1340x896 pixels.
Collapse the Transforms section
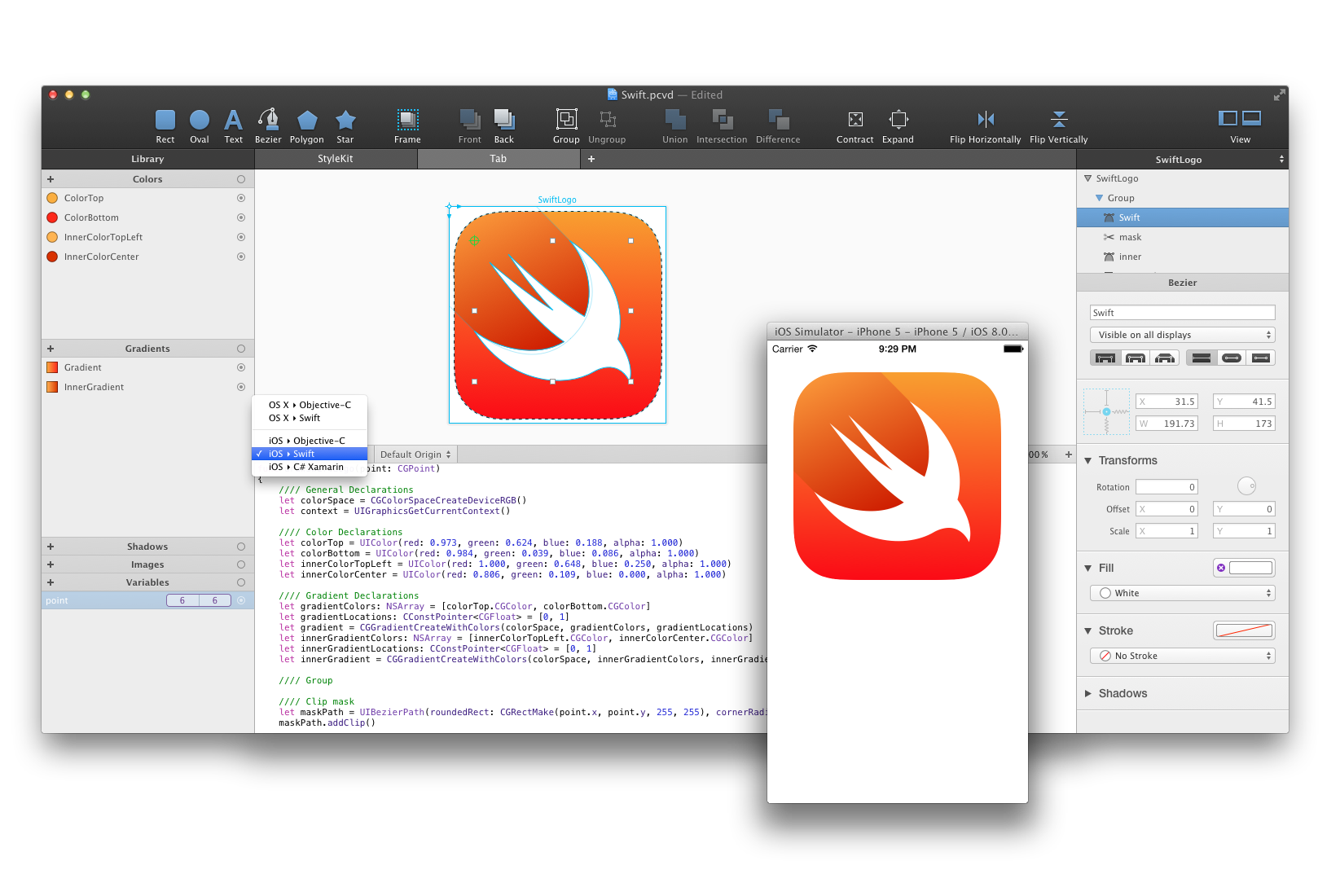1088,460
